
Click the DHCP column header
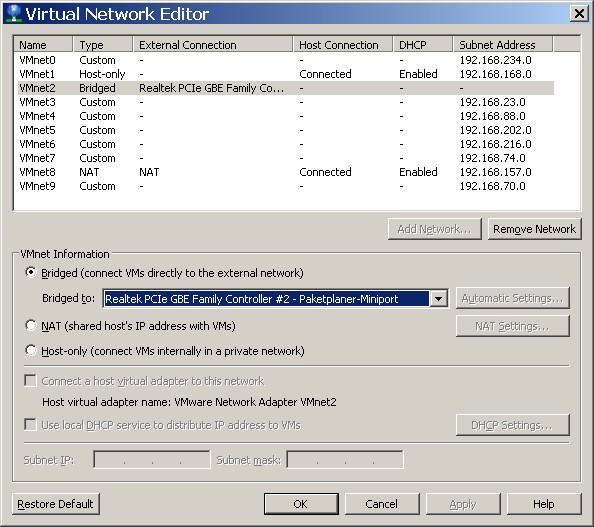point(423,45)
